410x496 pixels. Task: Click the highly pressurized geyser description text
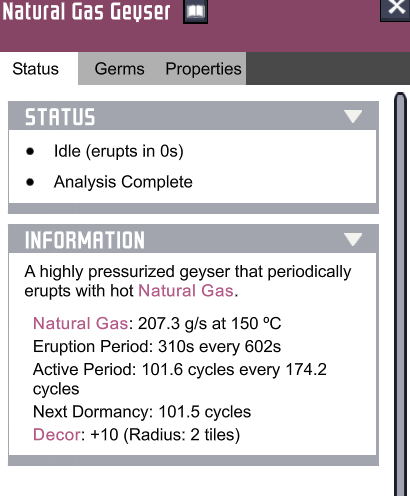188,281
